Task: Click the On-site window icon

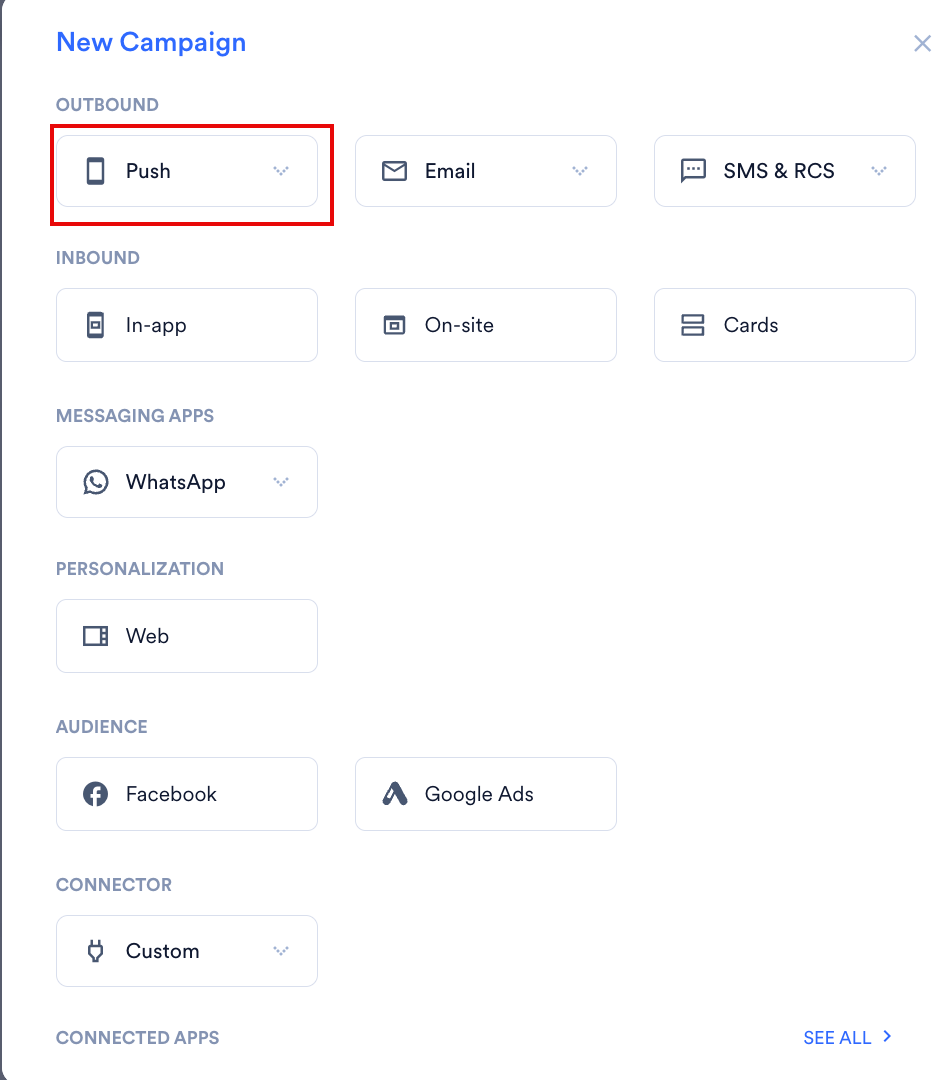Action: click(394, 325)
